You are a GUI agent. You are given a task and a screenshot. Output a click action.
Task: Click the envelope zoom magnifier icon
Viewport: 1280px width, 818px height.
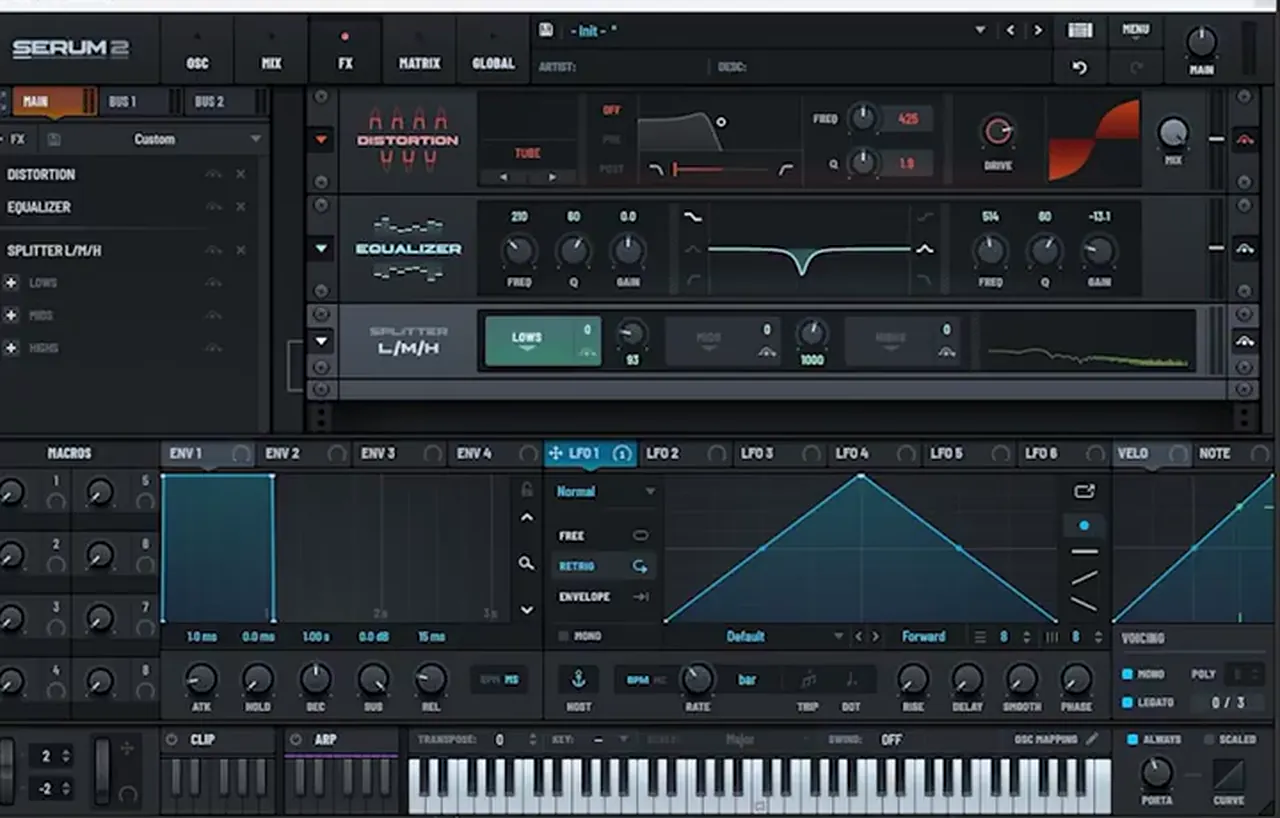[x=526, y=564]
